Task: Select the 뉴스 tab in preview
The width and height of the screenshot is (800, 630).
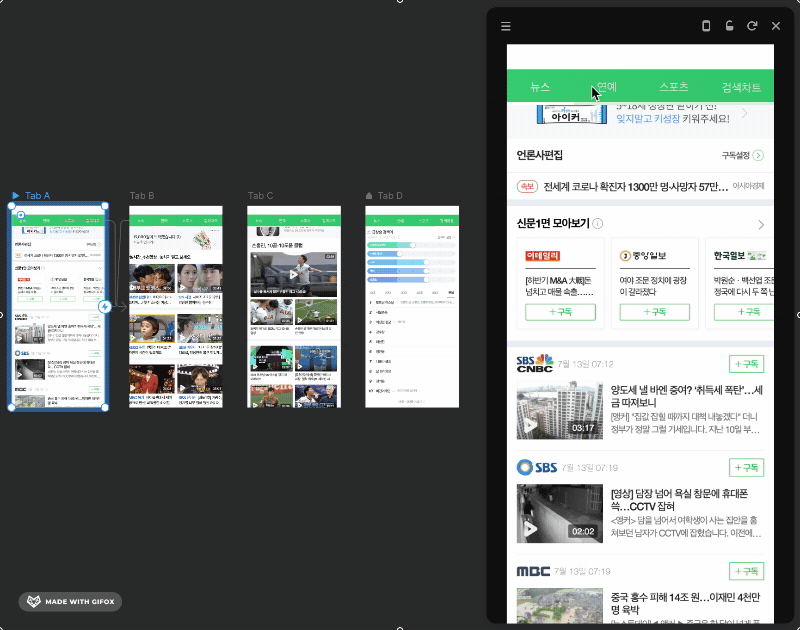Action: coord(540,87)
